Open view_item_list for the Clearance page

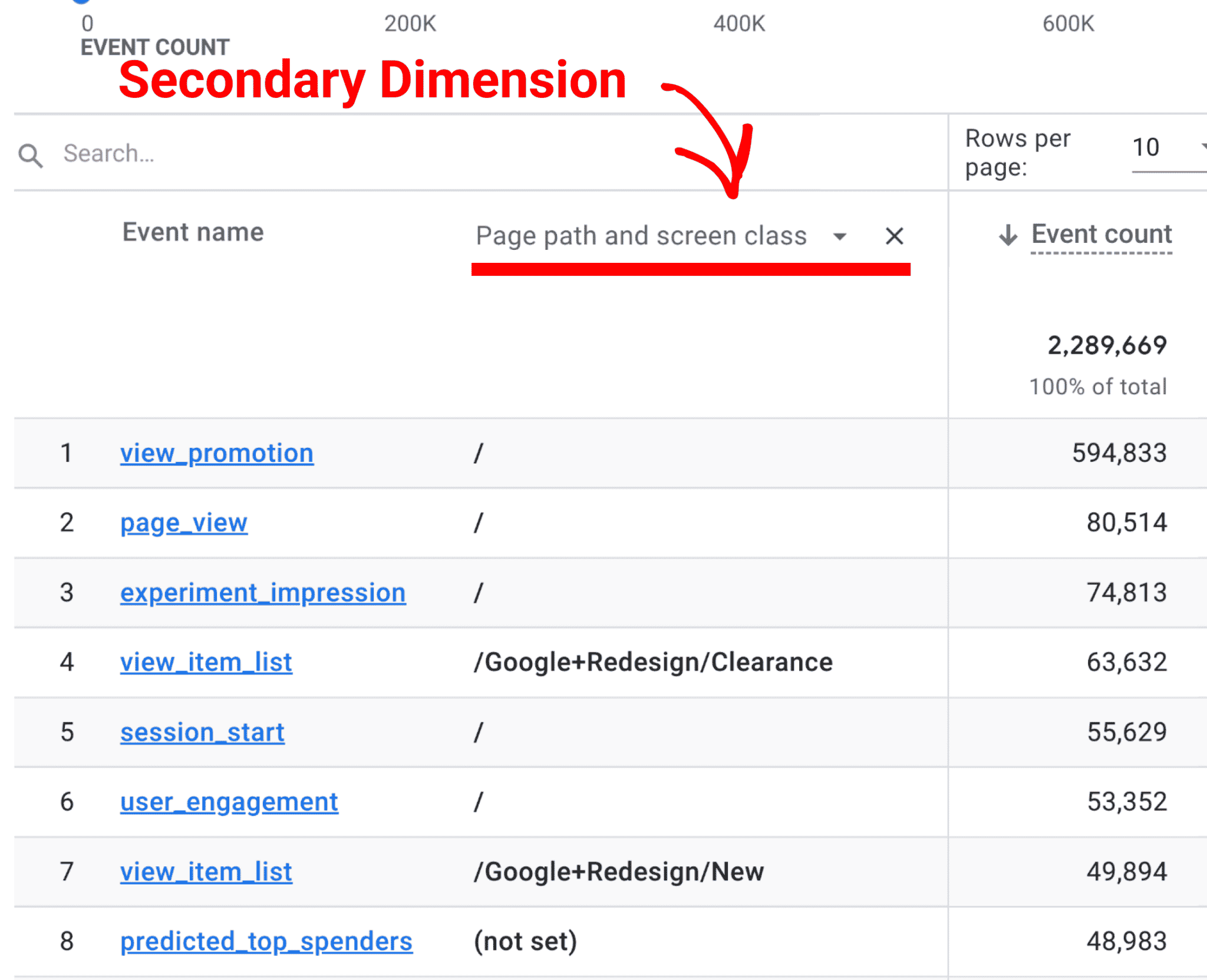[x=206, y=662]
